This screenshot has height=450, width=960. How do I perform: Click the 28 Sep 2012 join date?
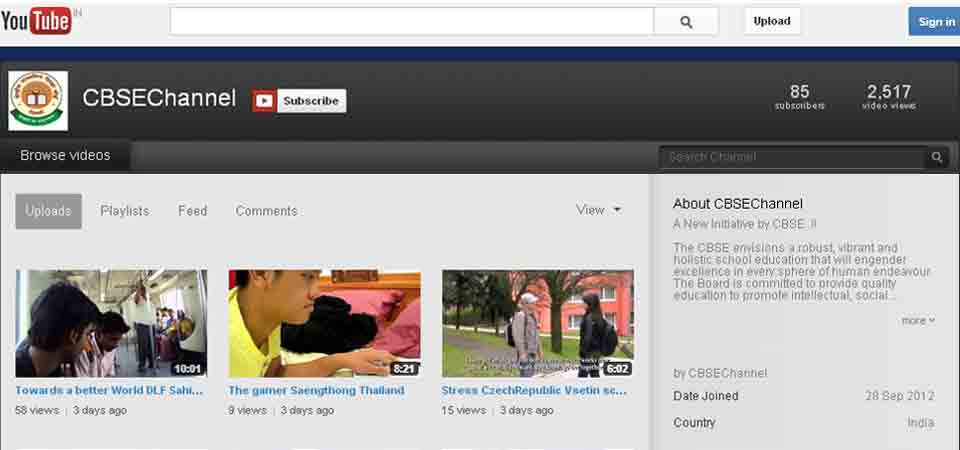tap(900, 396)
